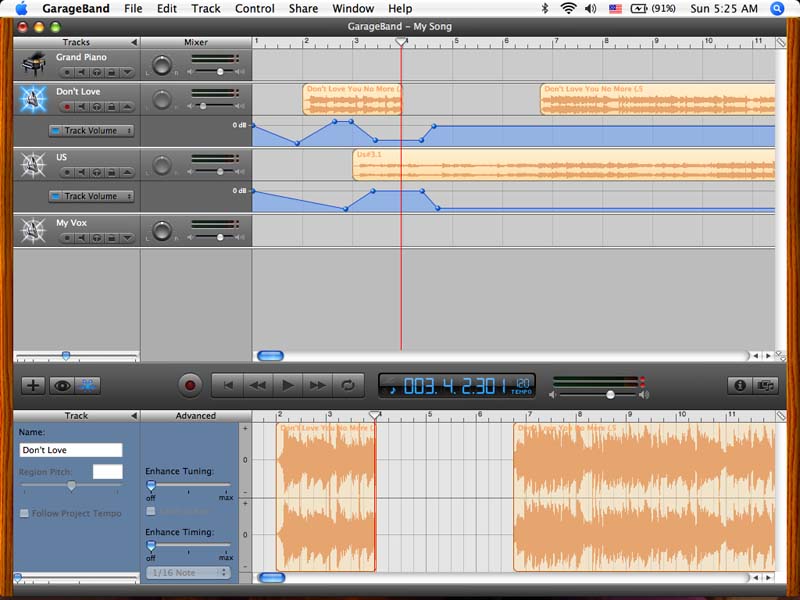Lock the Don't Love track
The height and width of the screenshot is (600, 800).
(111, 107)
